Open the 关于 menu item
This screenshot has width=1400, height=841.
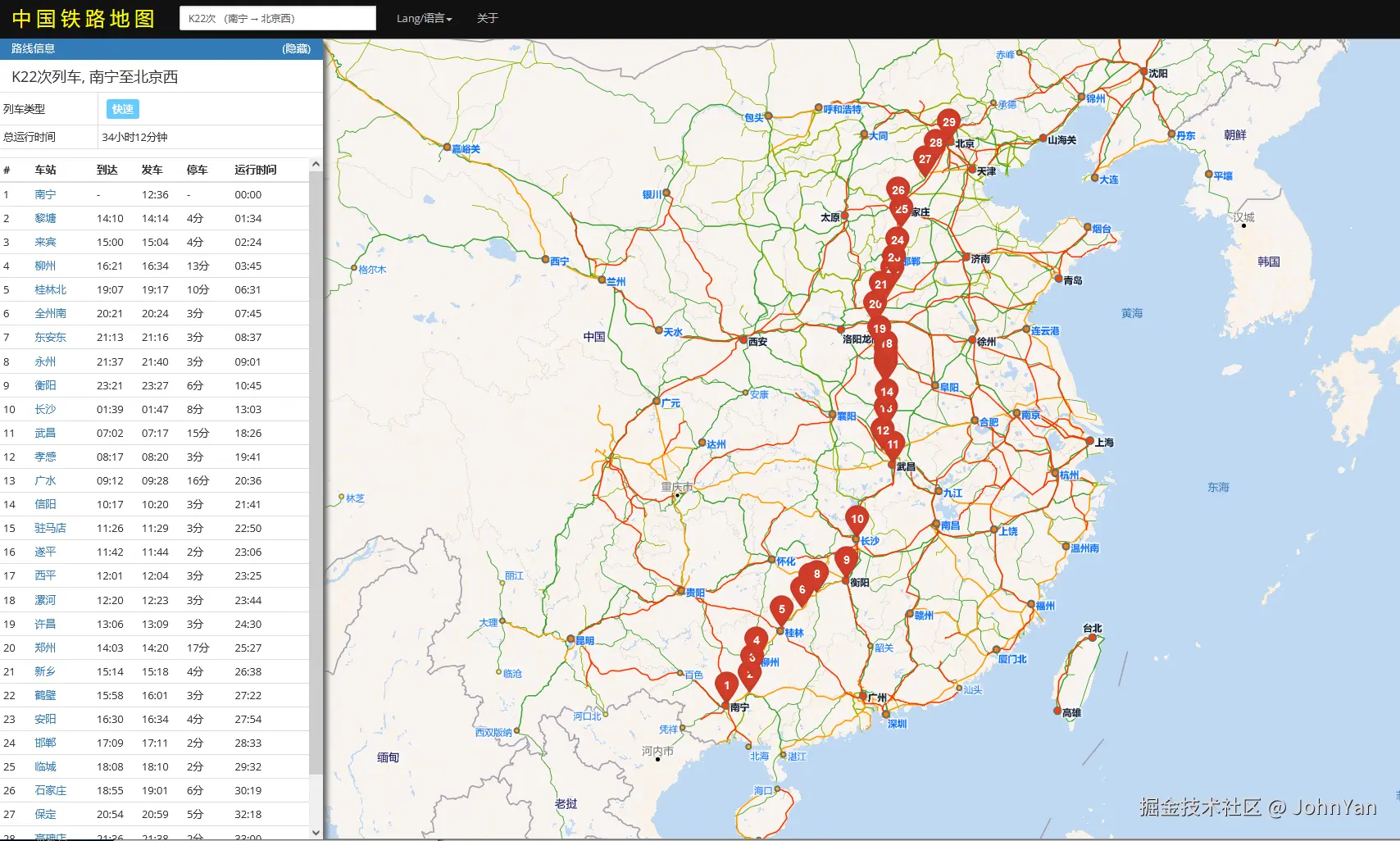click(488, 18)
